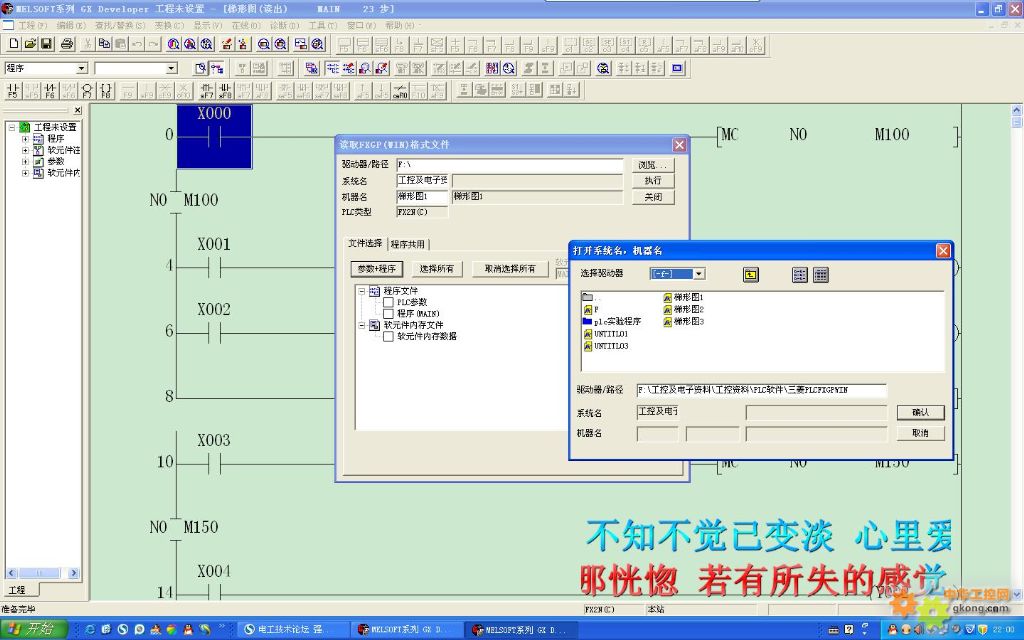Viewport: 1024px width, 640px height.
Task: Collapse the 程序文件 tree node
Action: [361, 291]
